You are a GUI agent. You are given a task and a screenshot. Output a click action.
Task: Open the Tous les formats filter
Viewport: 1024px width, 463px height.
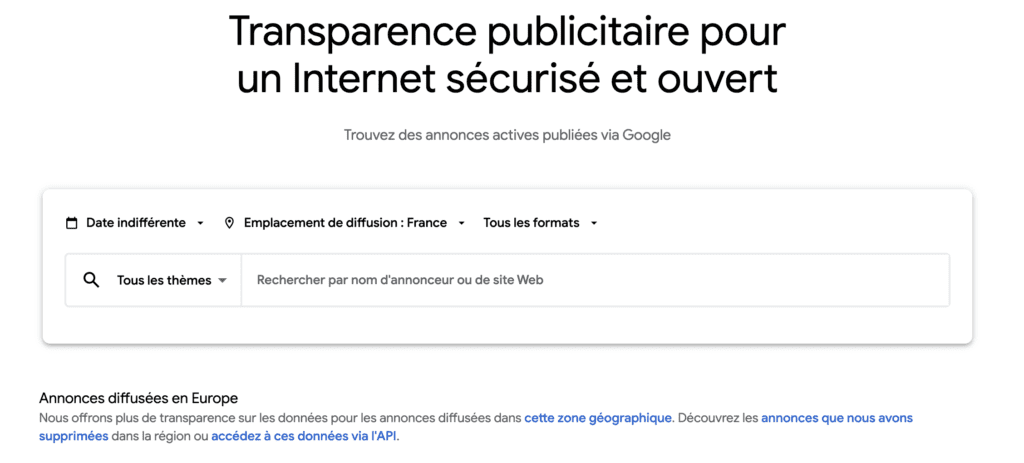click(x=531, y=223)
